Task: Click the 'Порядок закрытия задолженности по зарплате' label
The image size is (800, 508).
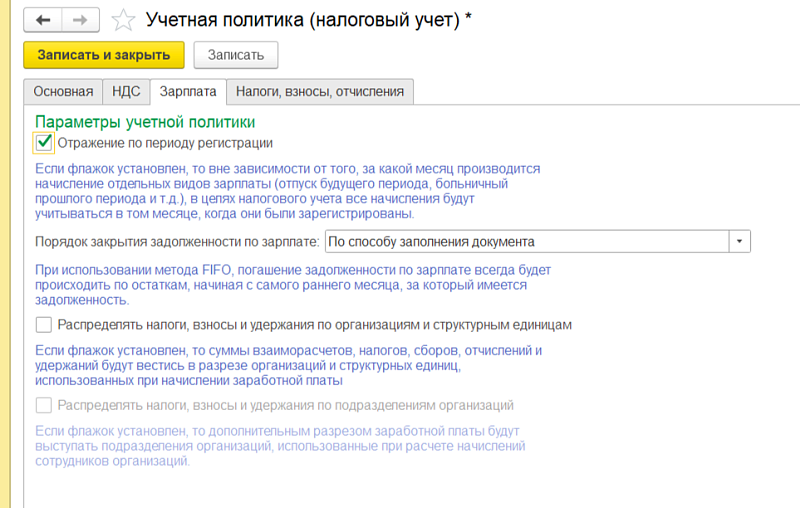Action: [177, 242]
